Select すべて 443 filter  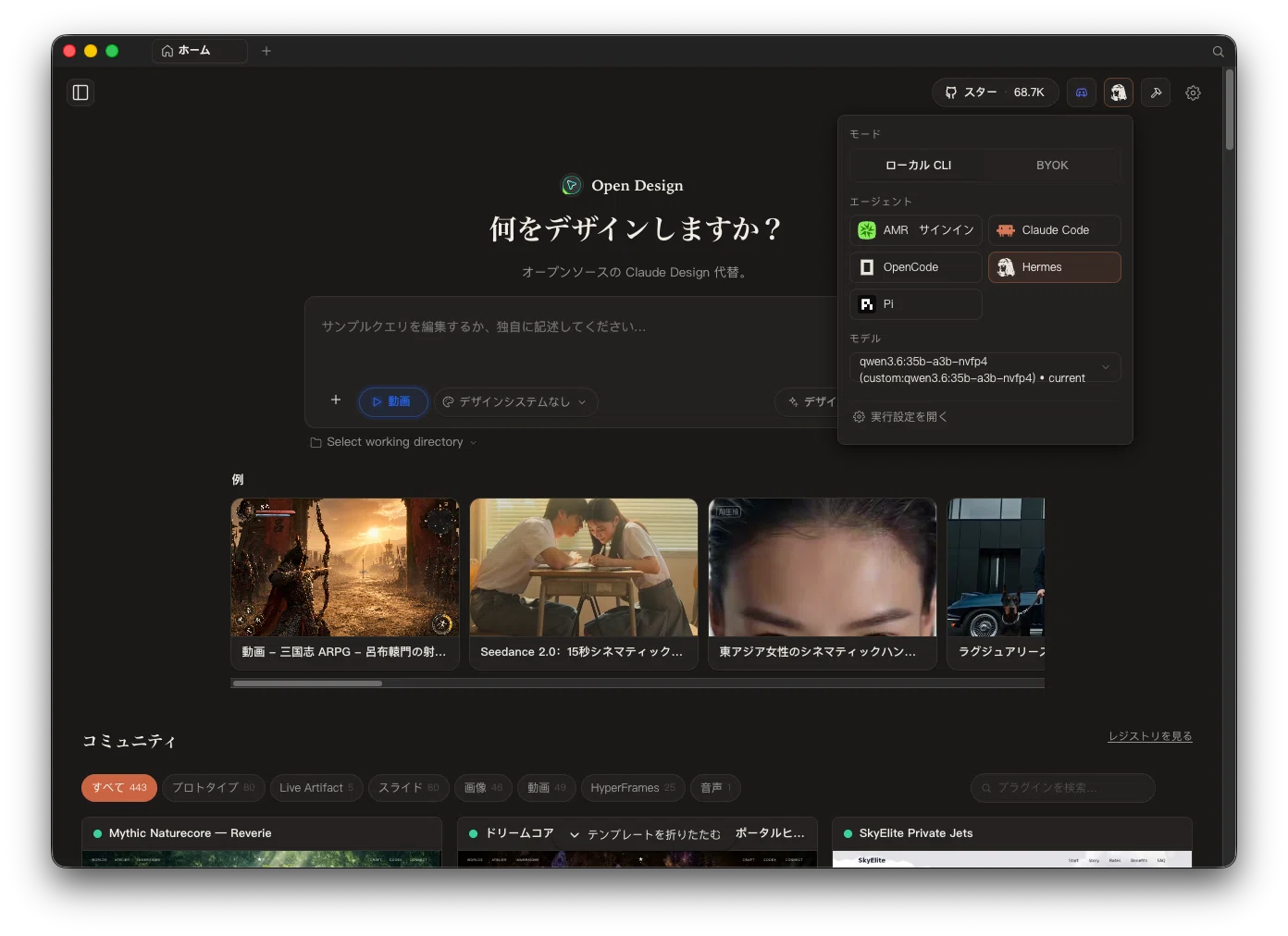point(119,788)
